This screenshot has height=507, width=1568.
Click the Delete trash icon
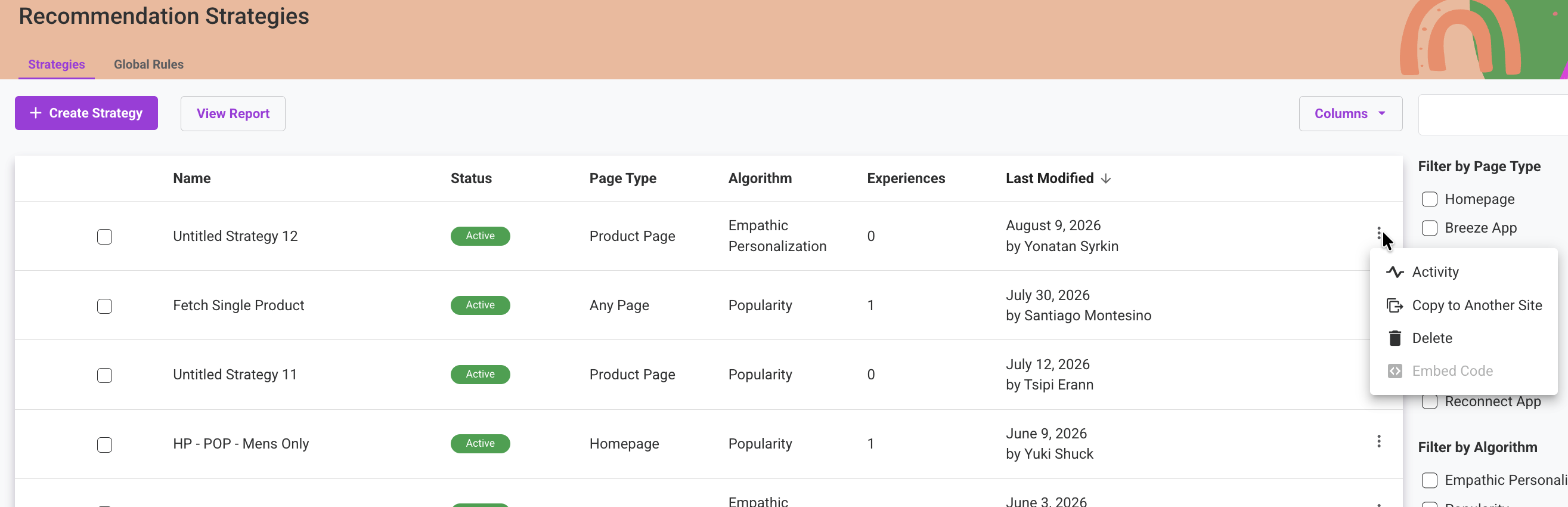click(x=1395, y=338)
